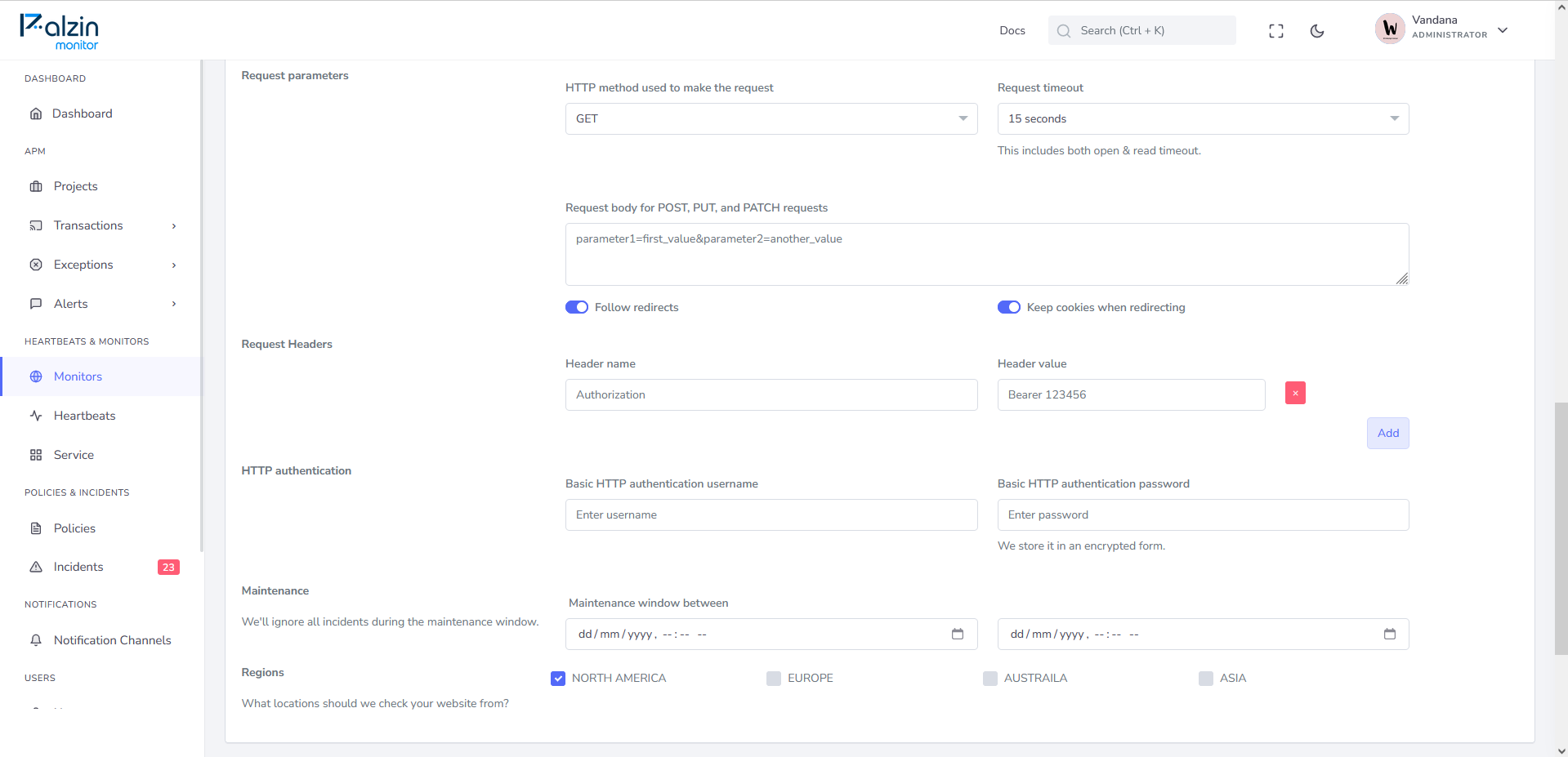Screen dimensions: 1568x757
Task: Click the Alerts message icon
Action: point(36,304)
